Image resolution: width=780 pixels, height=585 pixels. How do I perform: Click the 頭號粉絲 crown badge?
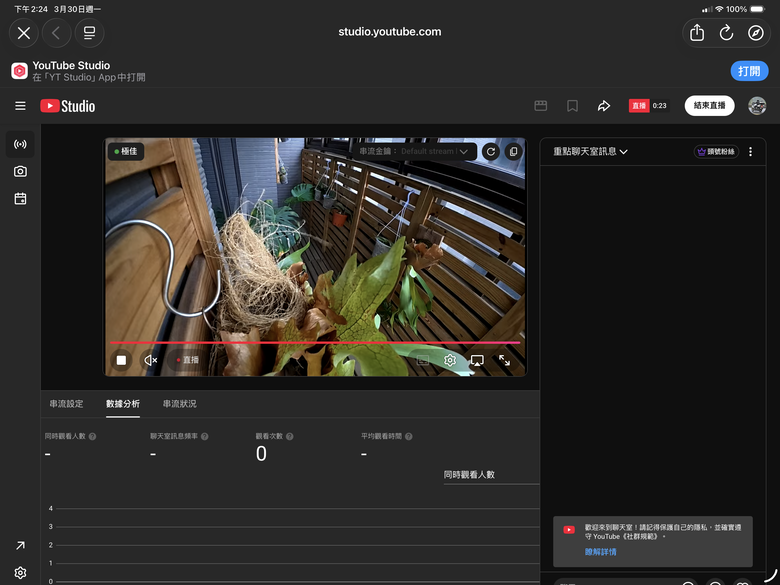(x=716, y=152)
